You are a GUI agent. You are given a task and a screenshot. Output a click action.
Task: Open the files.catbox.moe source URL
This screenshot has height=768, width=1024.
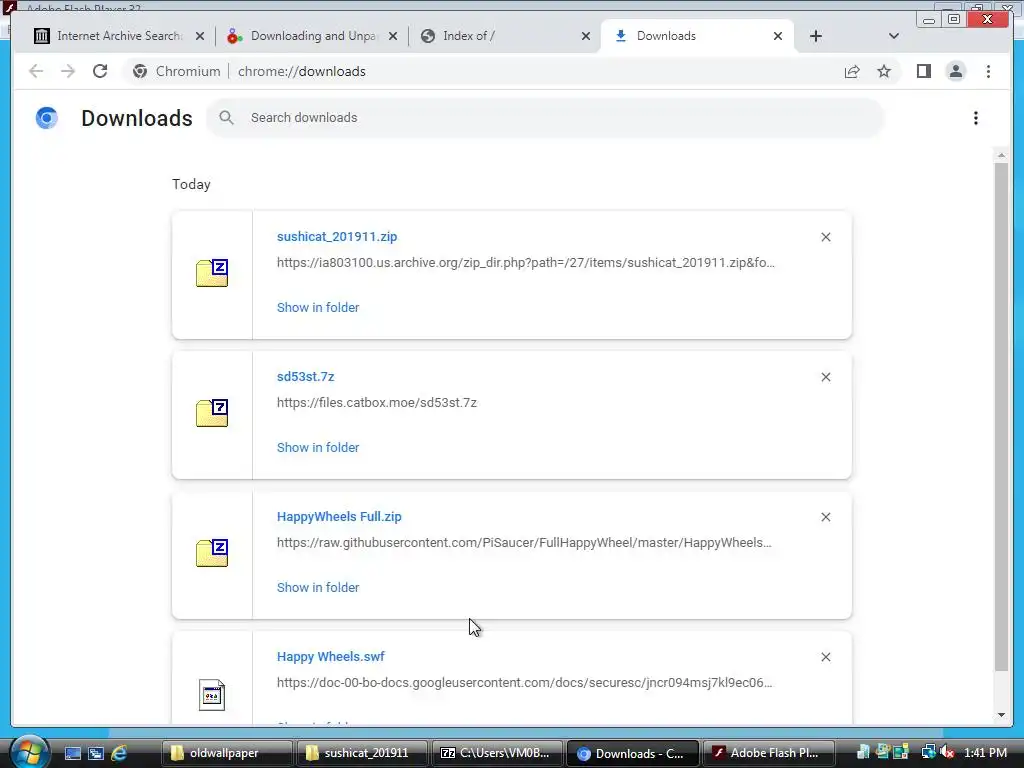377,402
